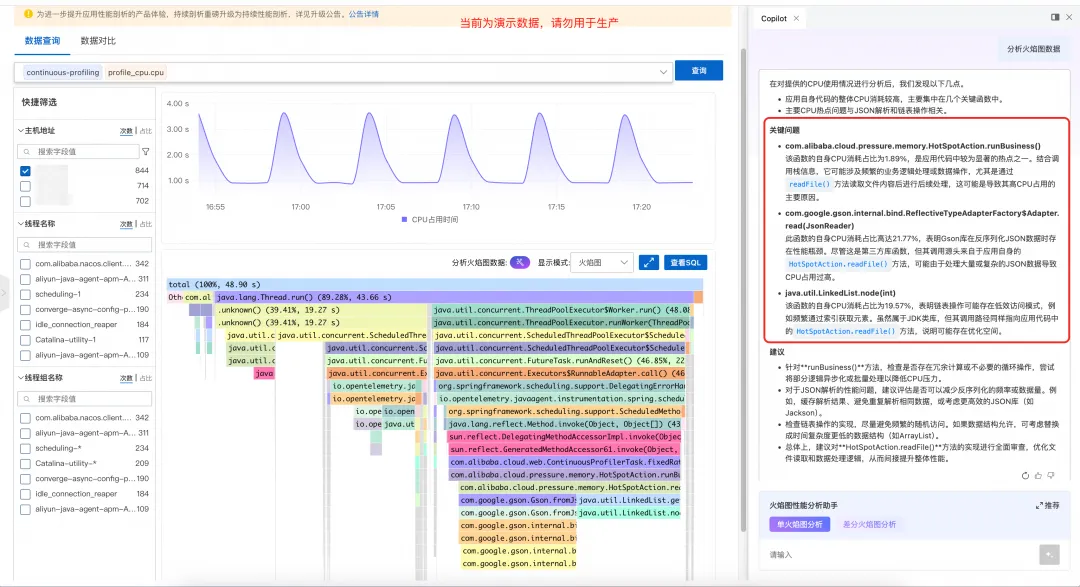The width and height of the screenshot is (1080, 587).
Task: Click the total (100%, 48.90 s) flame bar
Action: pyautogui.click(x=435, y=284)
